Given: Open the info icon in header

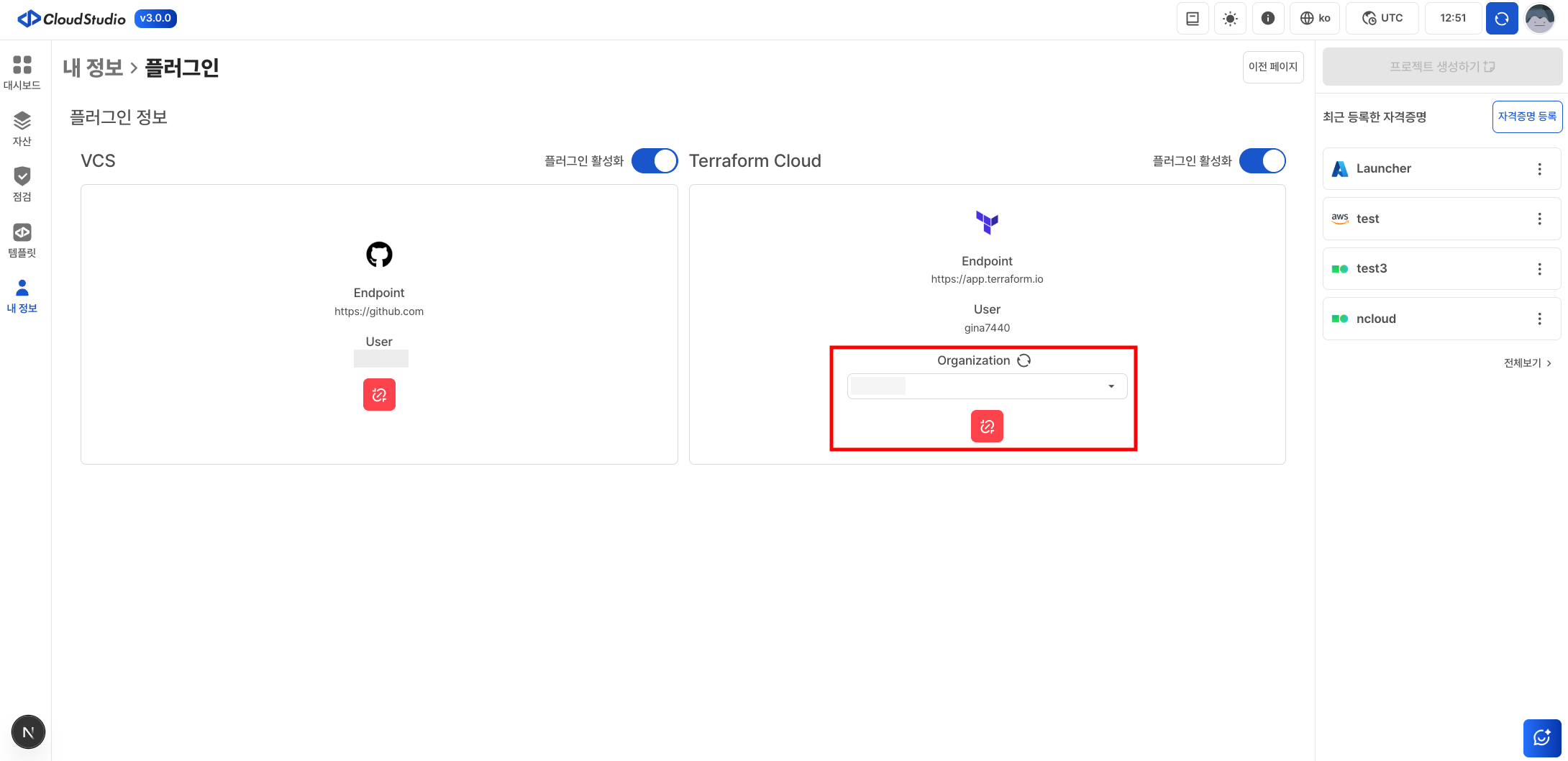Looking at the screenshot, I should [x=1268, y=19].
